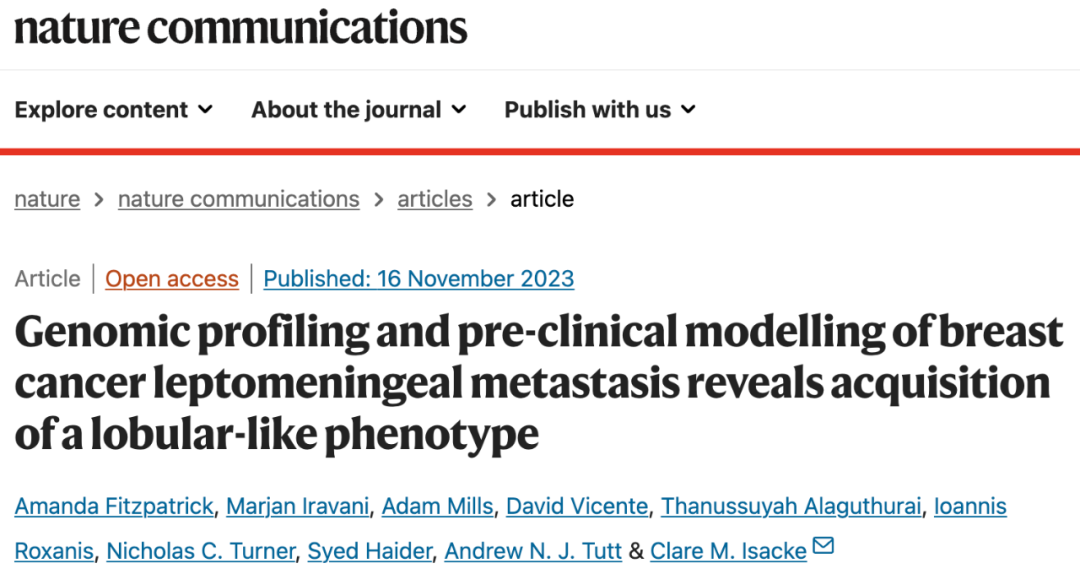Screen dimensions: 1080x574
Task: Select author Ioannis Roxanis
Action: pos(970,507)
